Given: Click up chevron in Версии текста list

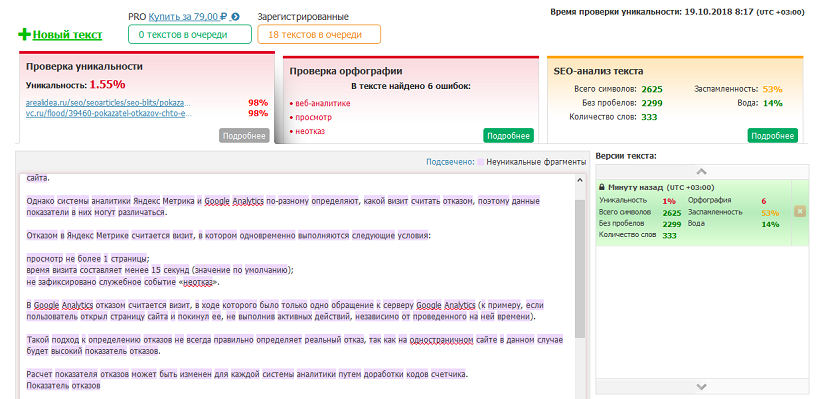Looking at the screenshot, I should [702, 171].
